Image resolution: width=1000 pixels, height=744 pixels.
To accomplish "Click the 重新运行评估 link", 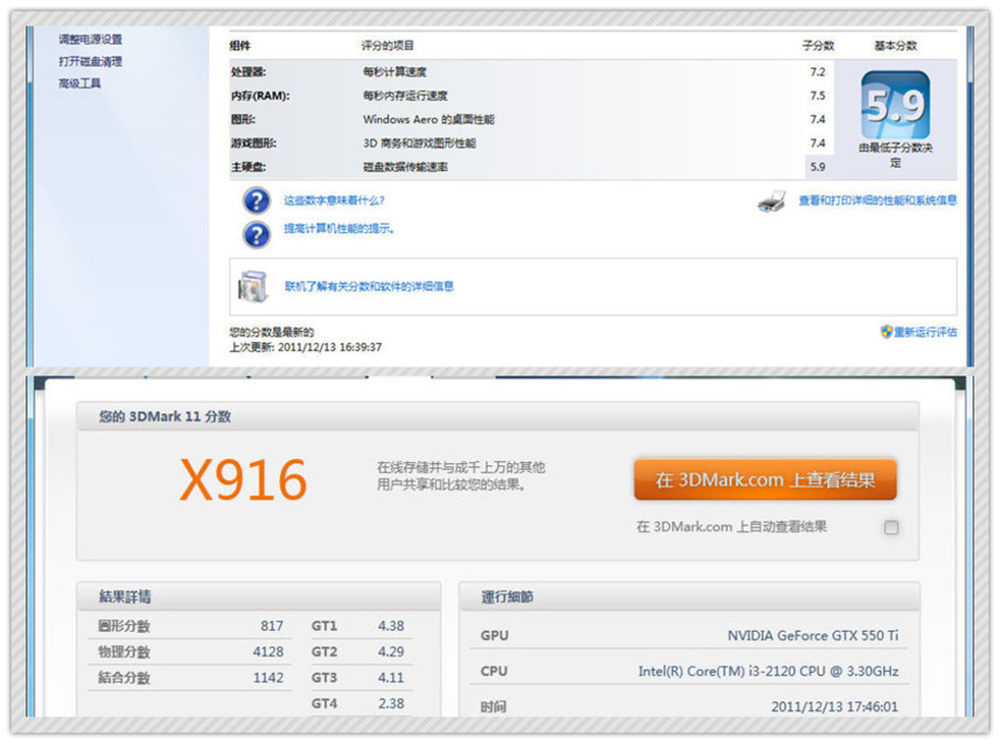I will 925,332.
